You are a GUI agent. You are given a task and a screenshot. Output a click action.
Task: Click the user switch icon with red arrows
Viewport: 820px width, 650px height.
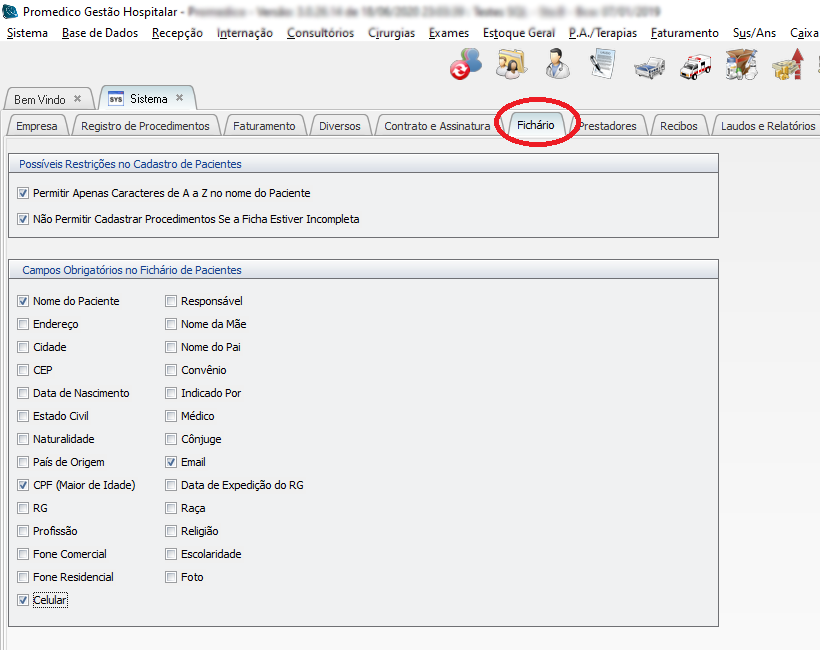pyautogui.click(x=465, y=66)
